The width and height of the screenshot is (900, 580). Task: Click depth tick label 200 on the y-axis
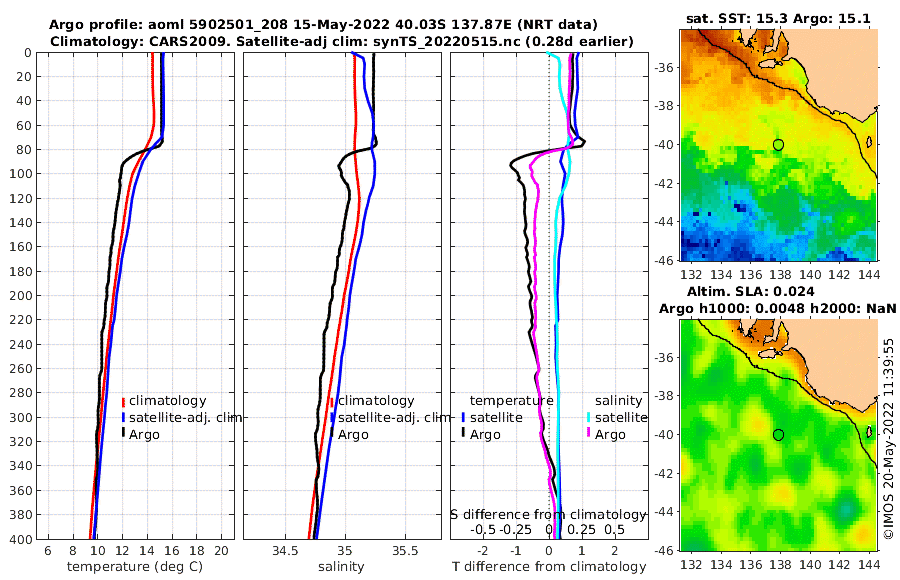point(20,295)
